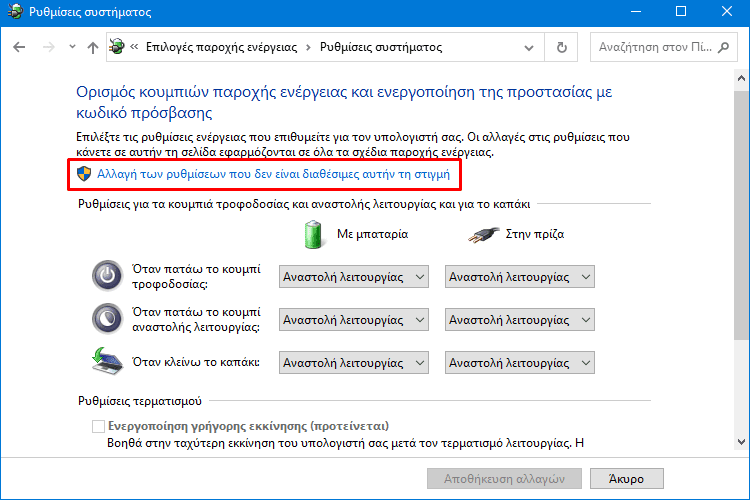Go back with the left arrow

click(x=19, y=47)
